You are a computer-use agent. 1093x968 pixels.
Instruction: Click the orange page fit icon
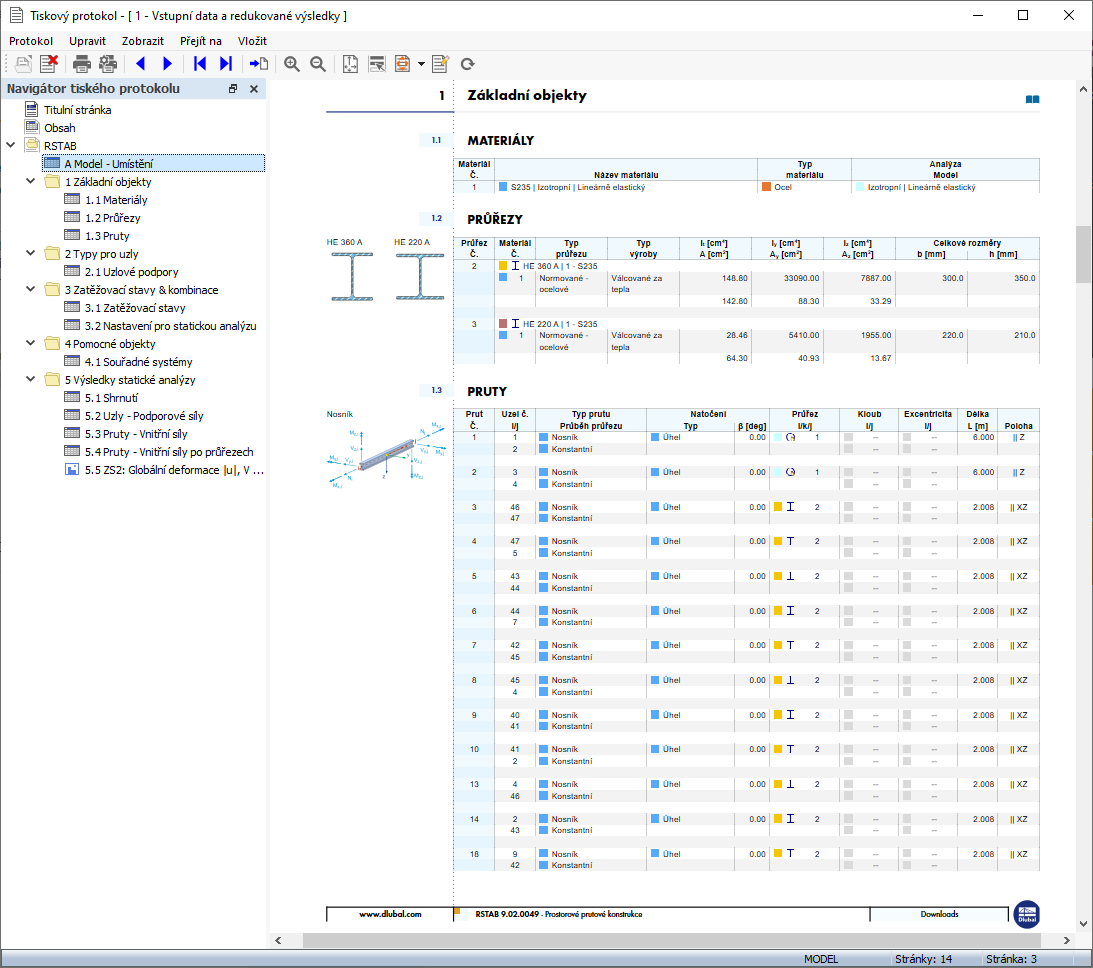coord(403,64)
